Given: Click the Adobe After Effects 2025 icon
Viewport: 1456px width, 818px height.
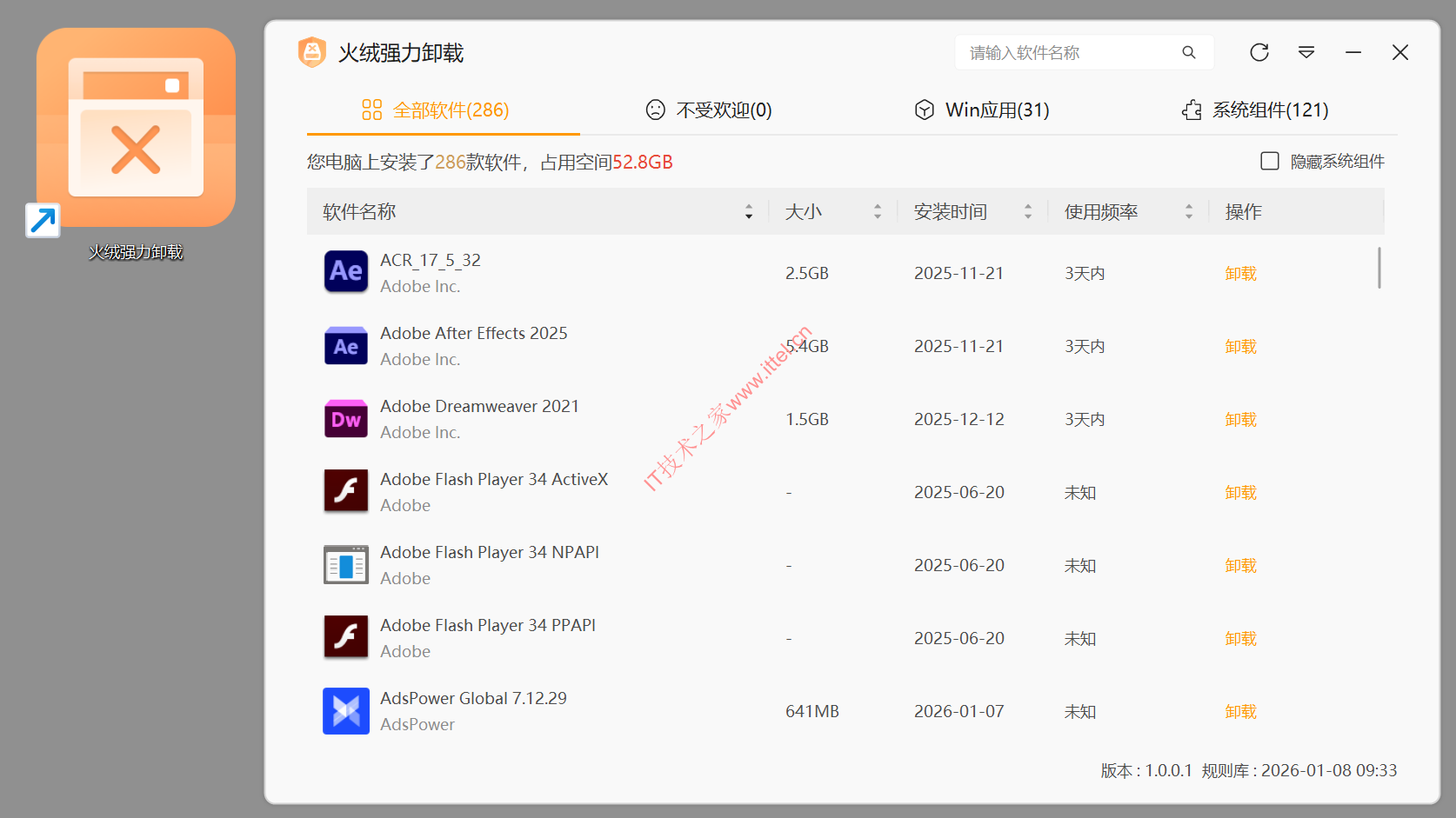Looking at the screenshot, I should (345, 346).
